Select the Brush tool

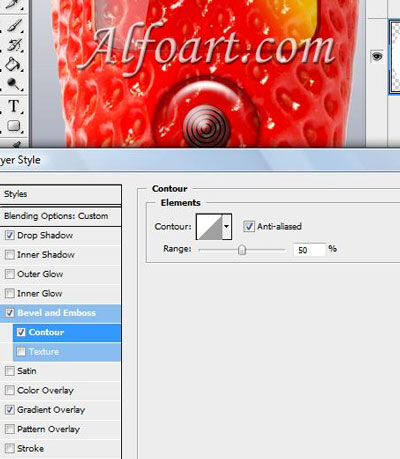click(x=14, y=25)
